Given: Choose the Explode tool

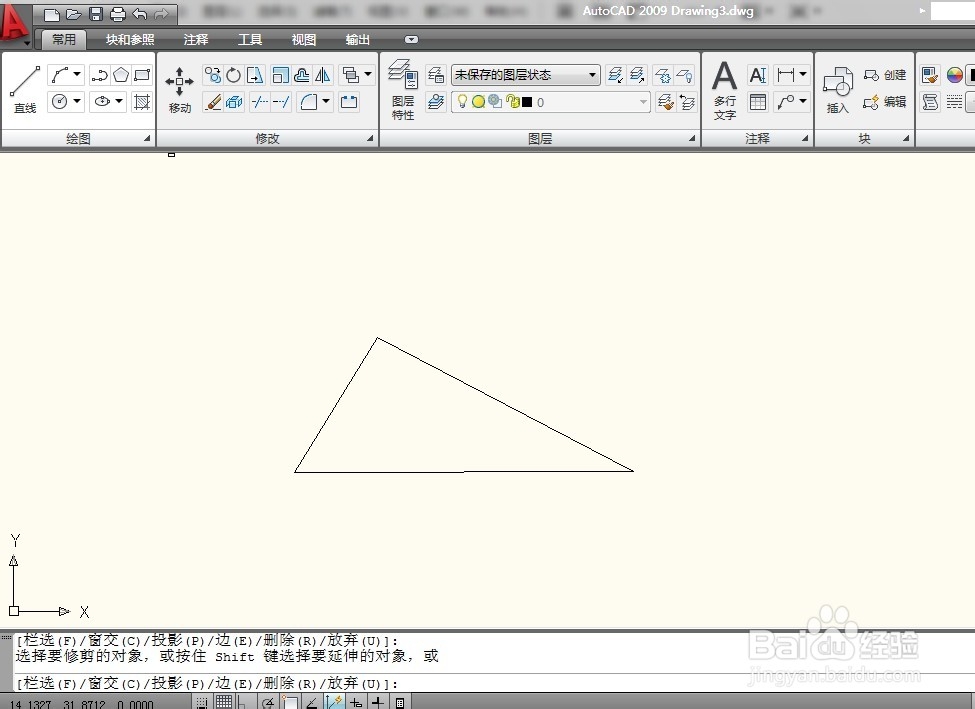Looking at the screenshot, I should [x=234, y=101].
